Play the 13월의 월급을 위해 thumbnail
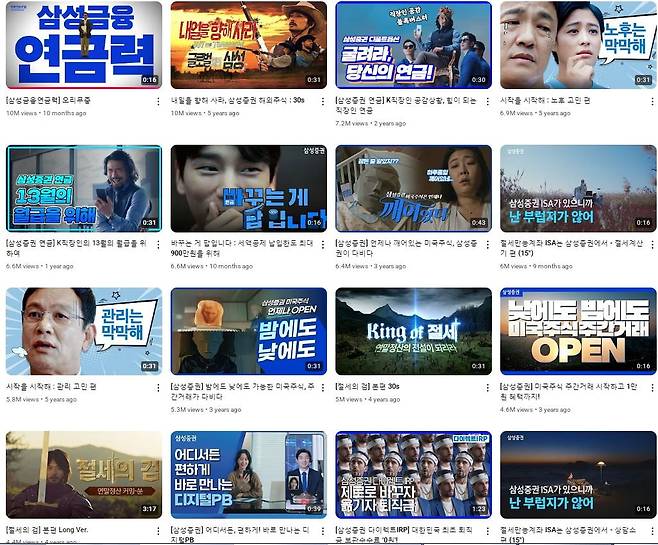 pos(84,188)
